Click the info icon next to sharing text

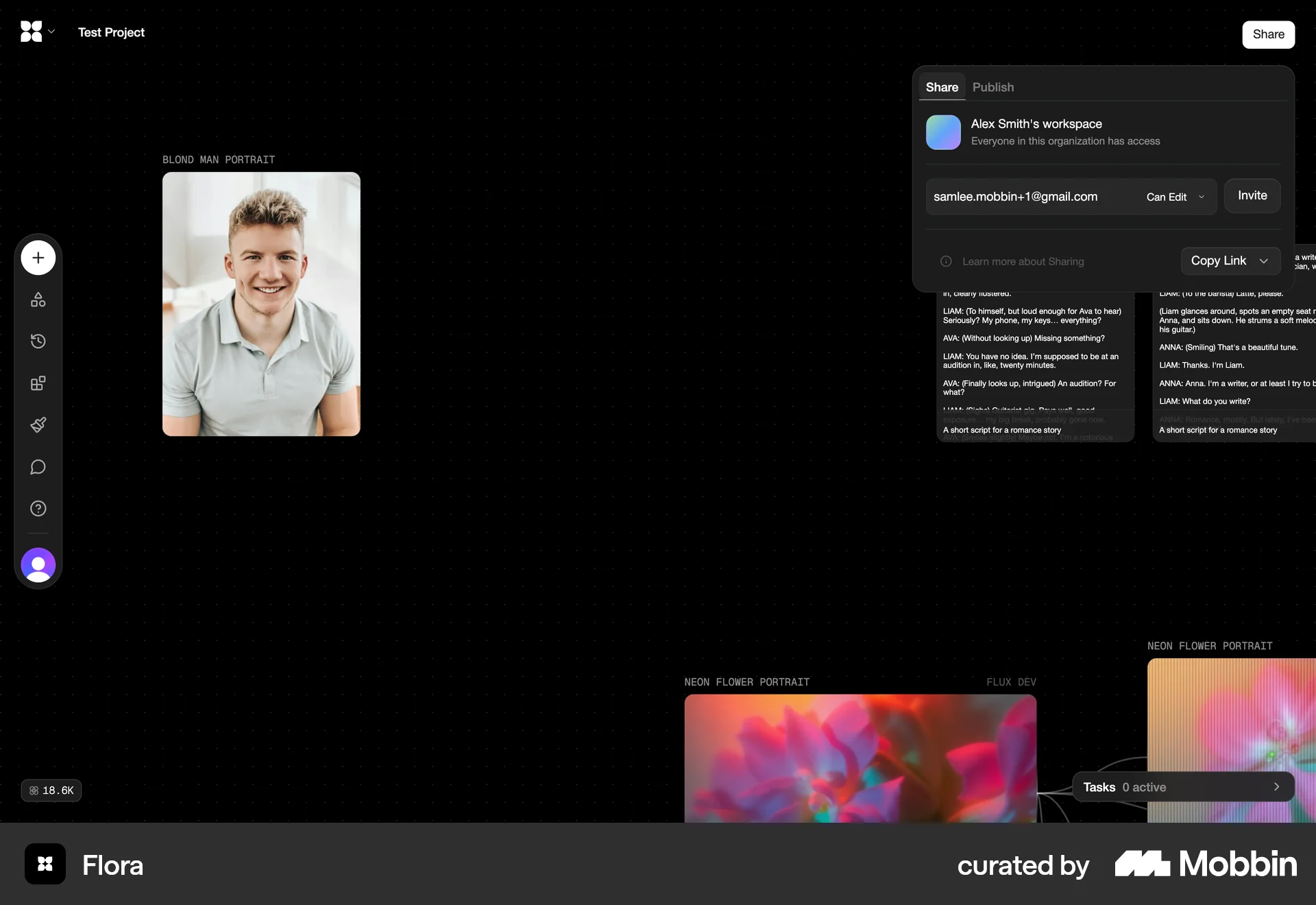tap(946, 261)
